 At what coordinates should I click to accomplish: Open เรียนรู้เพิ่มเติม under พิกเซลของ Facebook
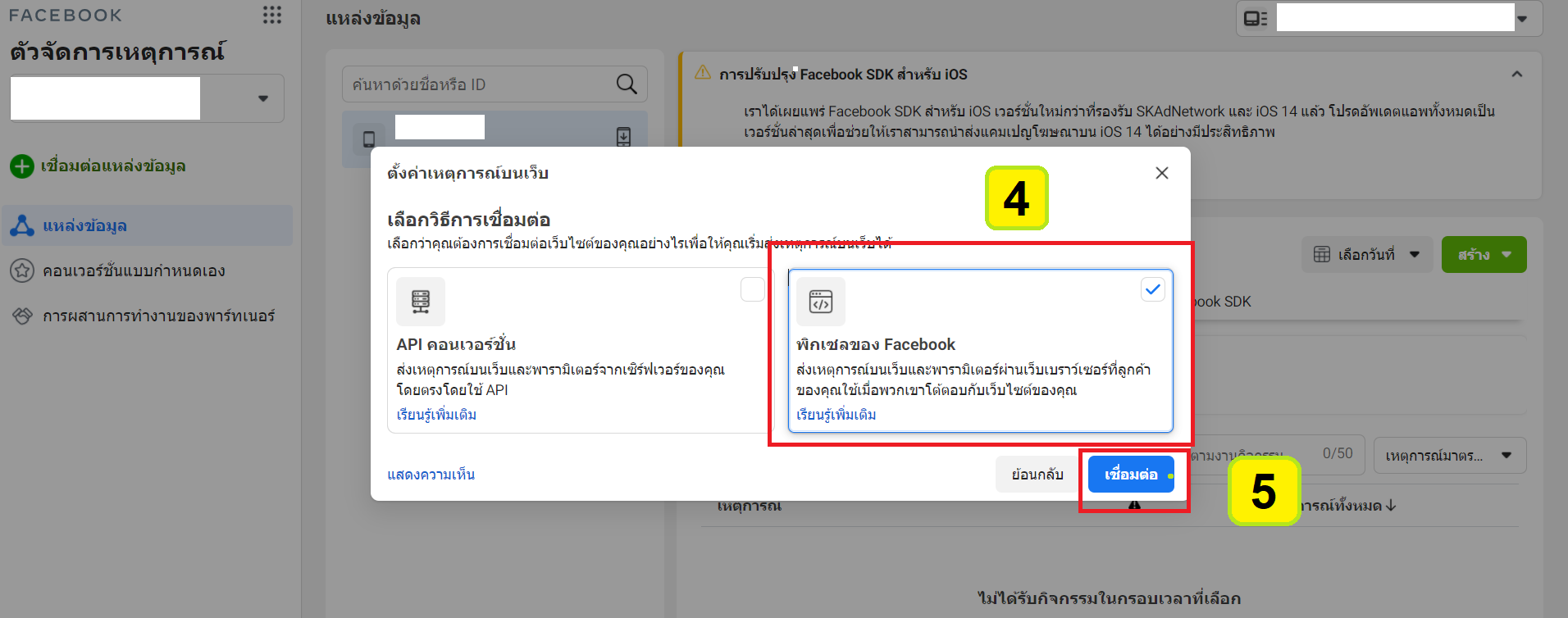click(x=836, y=415)
